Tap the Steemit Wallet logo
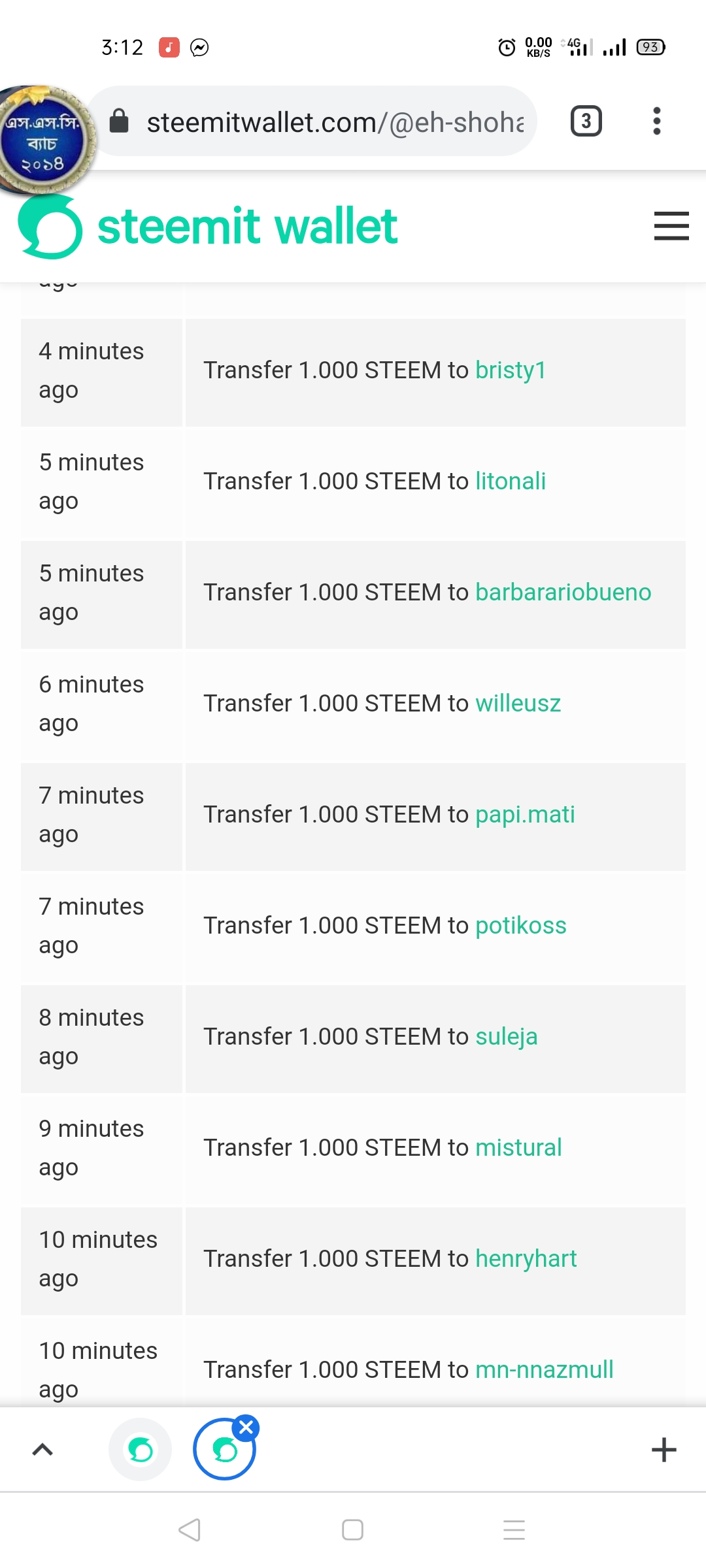This screenshot has width=706, height=1568. click(x=208, y=227)
